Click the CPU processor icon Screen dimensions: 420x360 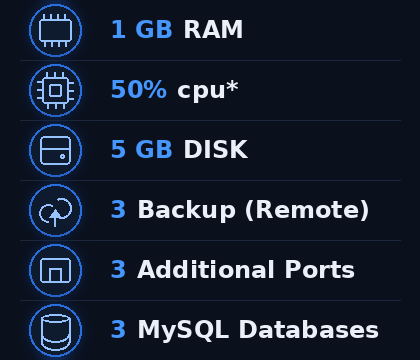55,90
